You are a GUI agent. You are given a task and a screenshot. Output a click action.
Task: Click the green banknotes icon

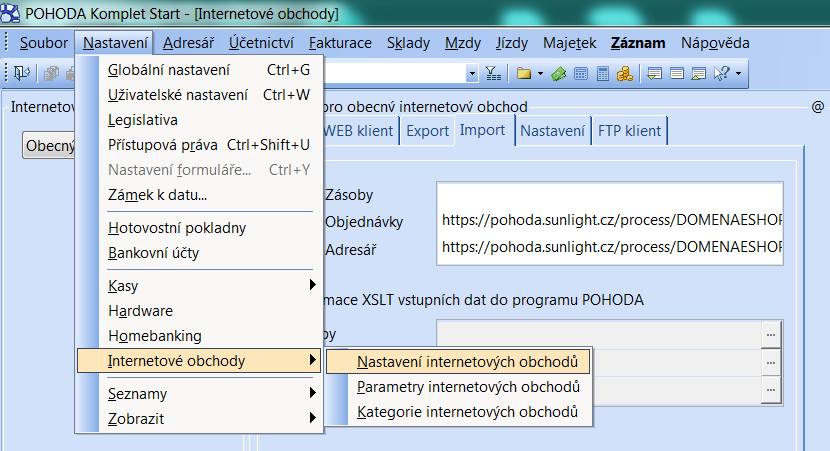pyautogui.click(x=558, y=74)
